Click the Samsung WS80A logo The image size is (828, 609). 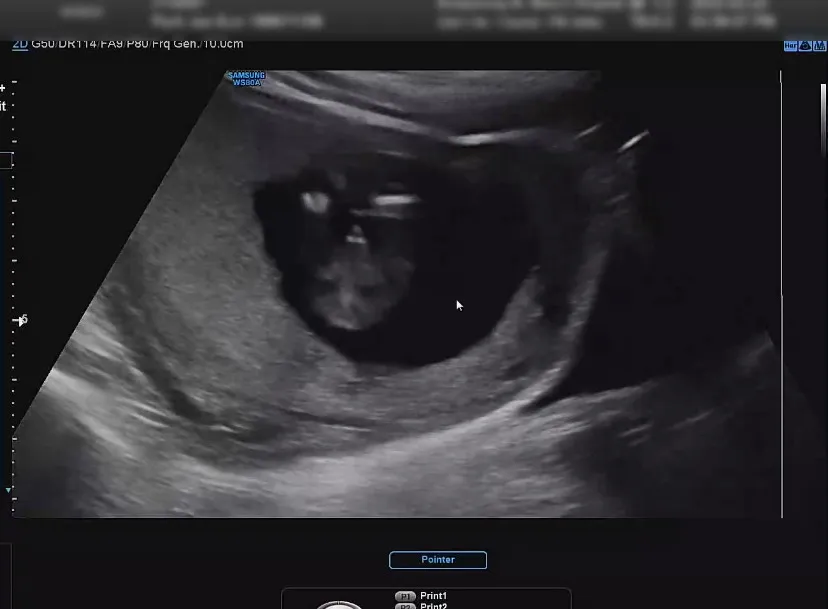(247, 79)
